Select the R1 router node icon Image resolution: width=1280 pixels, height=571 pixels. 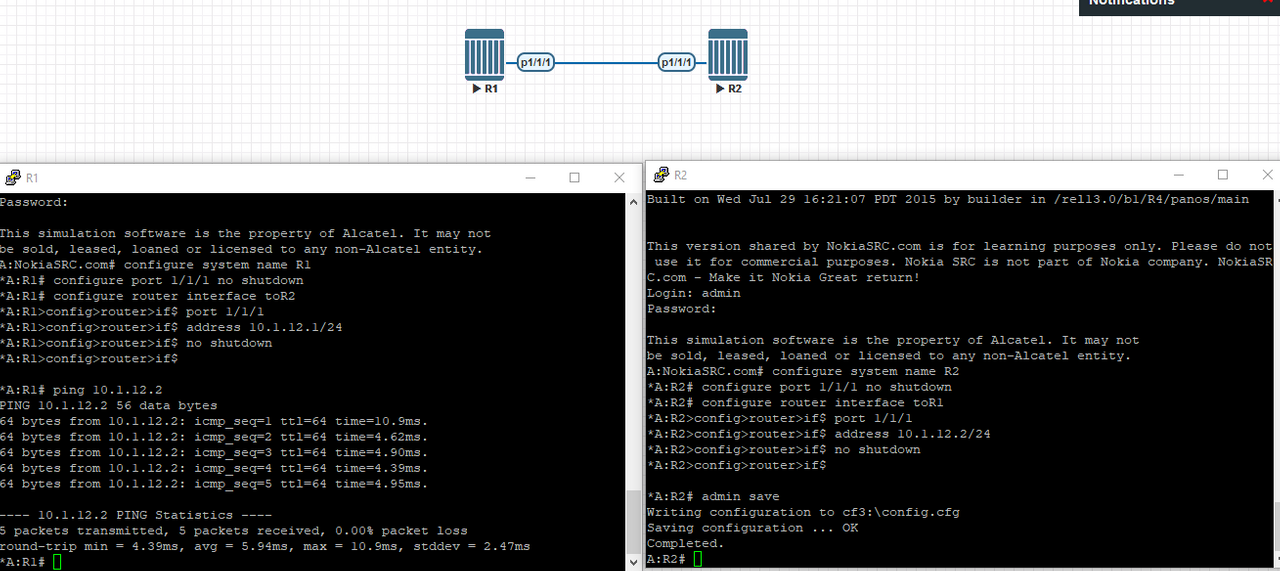point(484,54)
